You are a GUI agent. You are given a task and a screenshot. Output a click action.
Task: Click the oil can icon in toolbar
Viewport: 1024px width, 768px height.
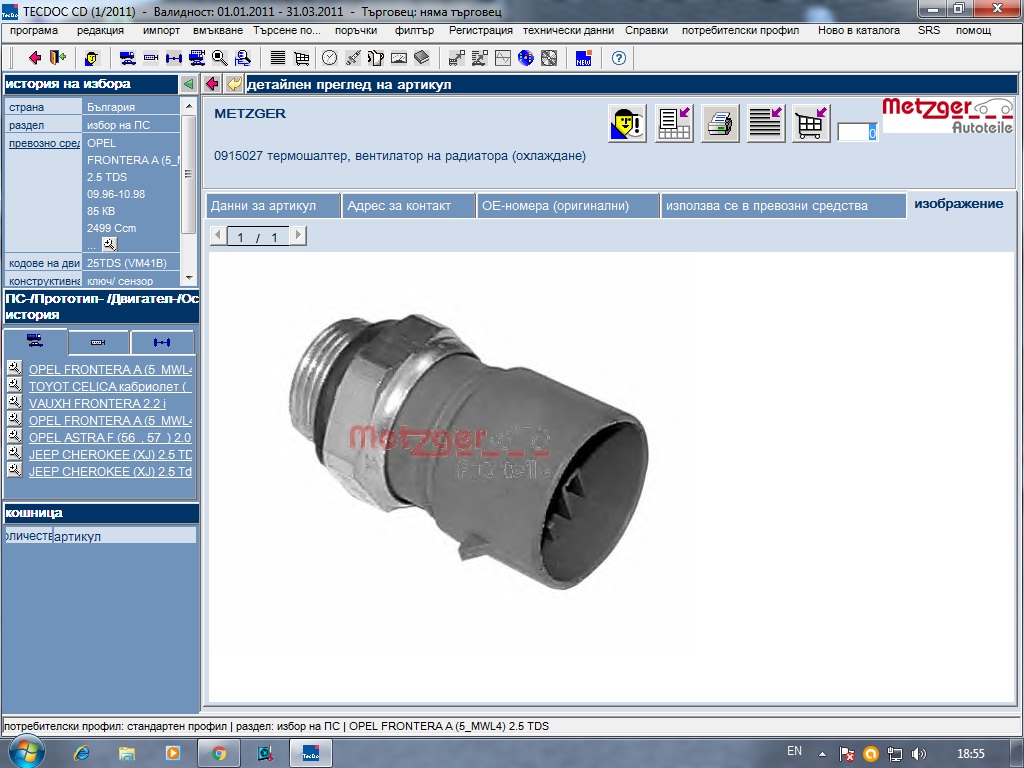tap(376, 58)
